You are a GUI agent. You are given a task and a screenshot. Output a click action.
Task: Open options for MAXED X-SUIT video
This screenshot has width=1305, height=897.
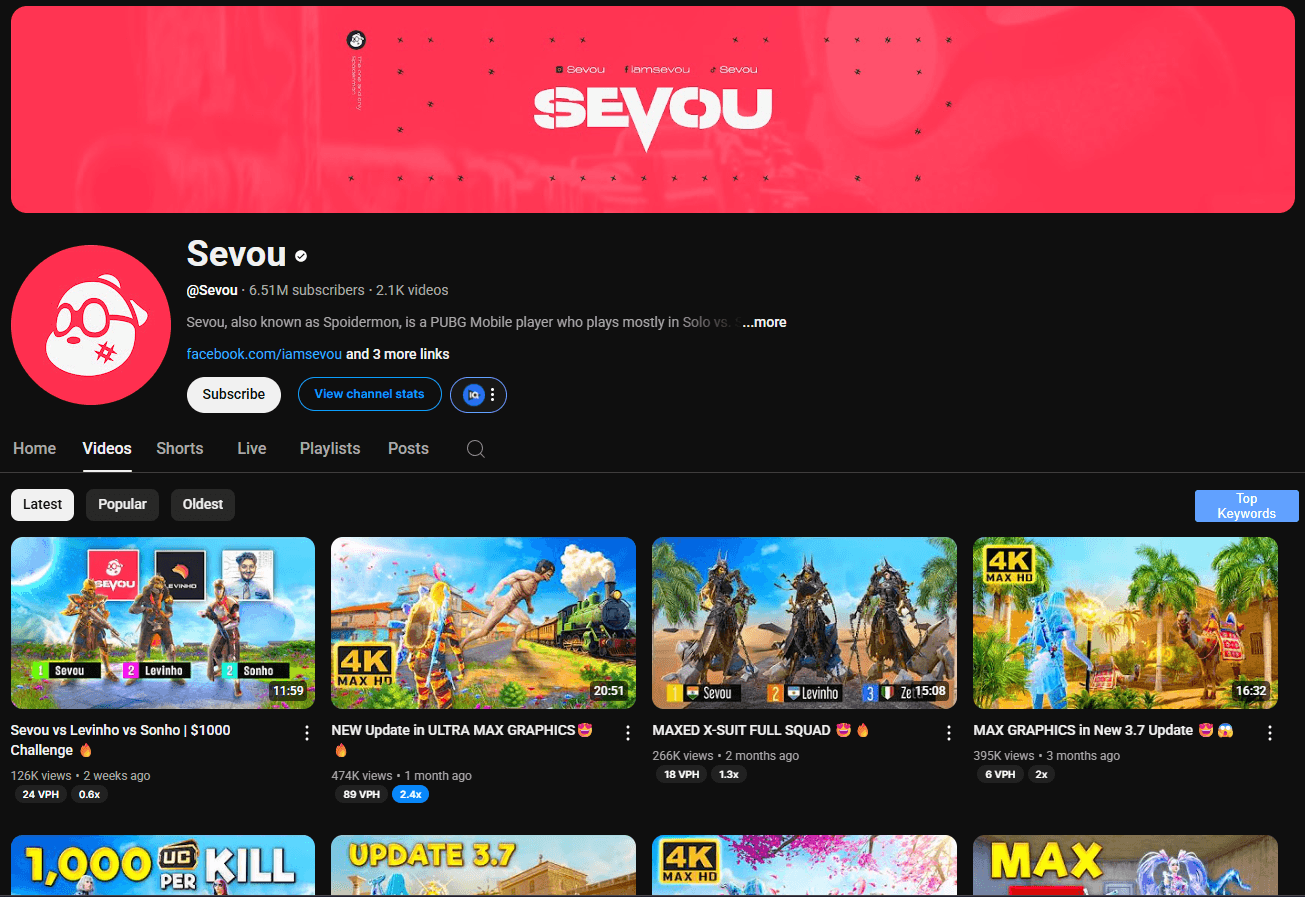point(949,733)
